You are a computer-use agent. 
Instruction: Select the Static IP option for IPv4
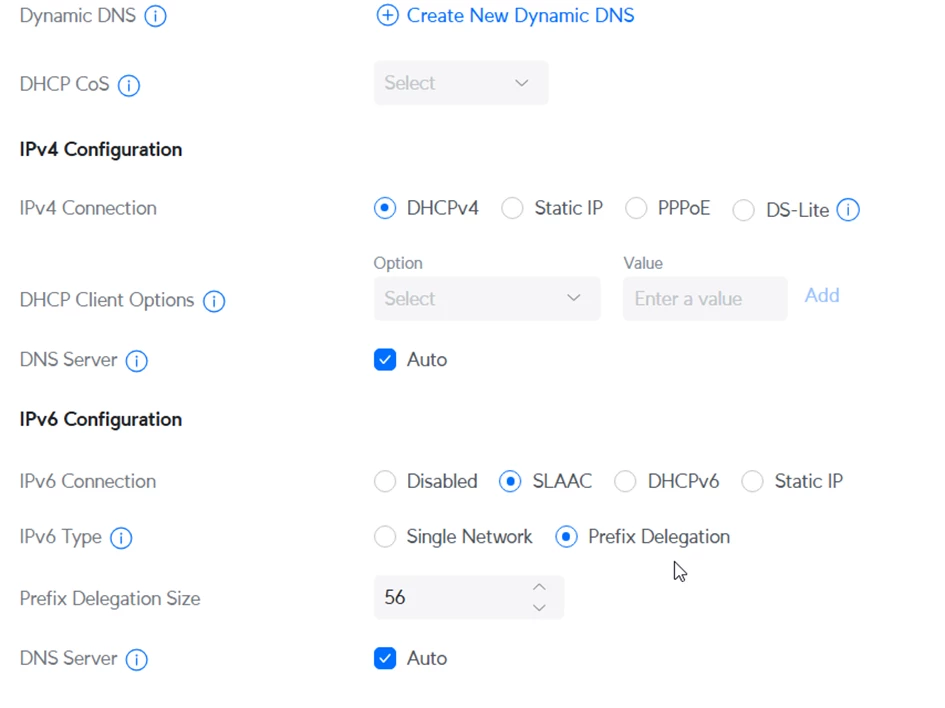(x=512, y=209)
